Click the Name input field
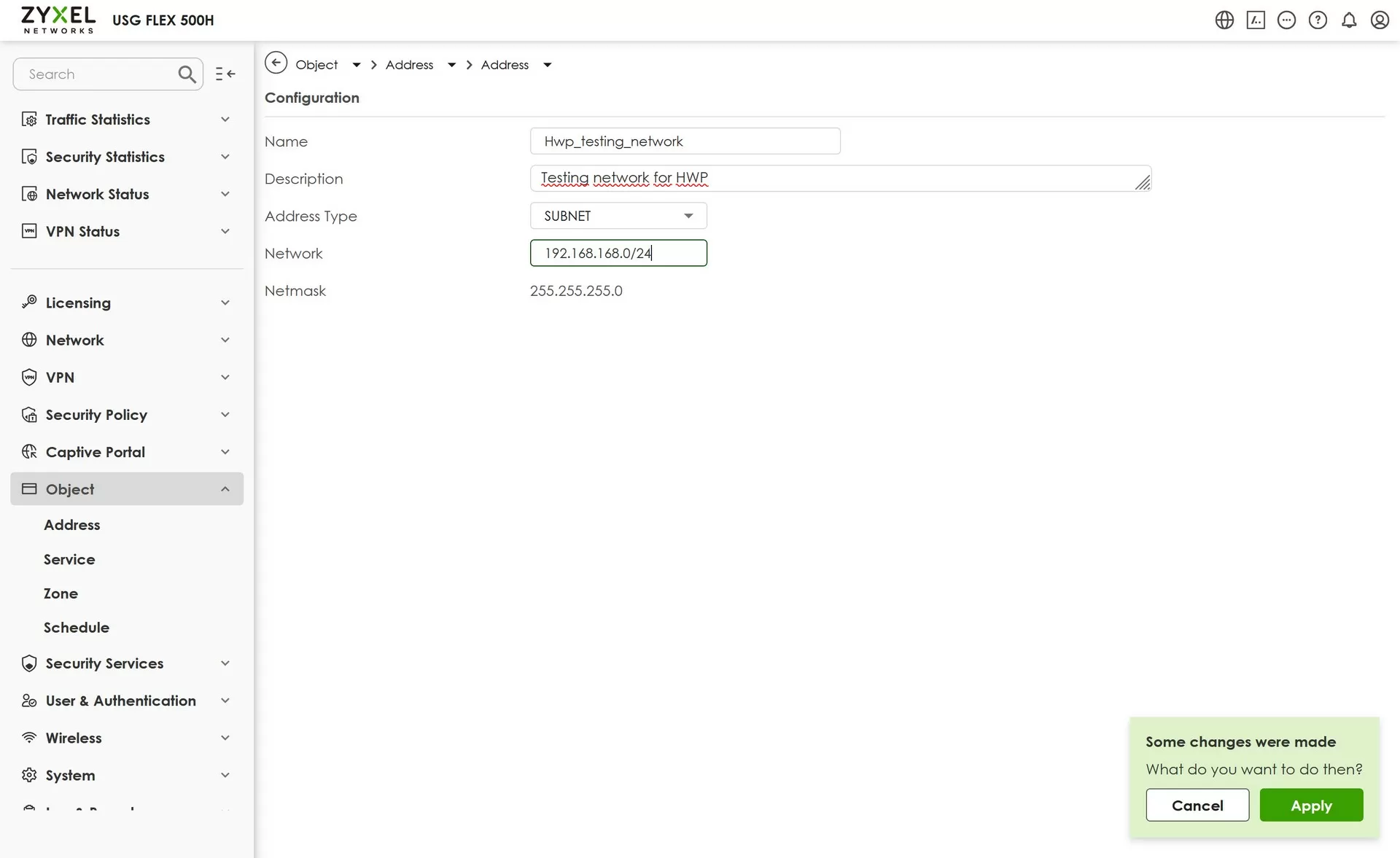Image resolution: width=1400 pixels, height=858 pixels. 685,141
